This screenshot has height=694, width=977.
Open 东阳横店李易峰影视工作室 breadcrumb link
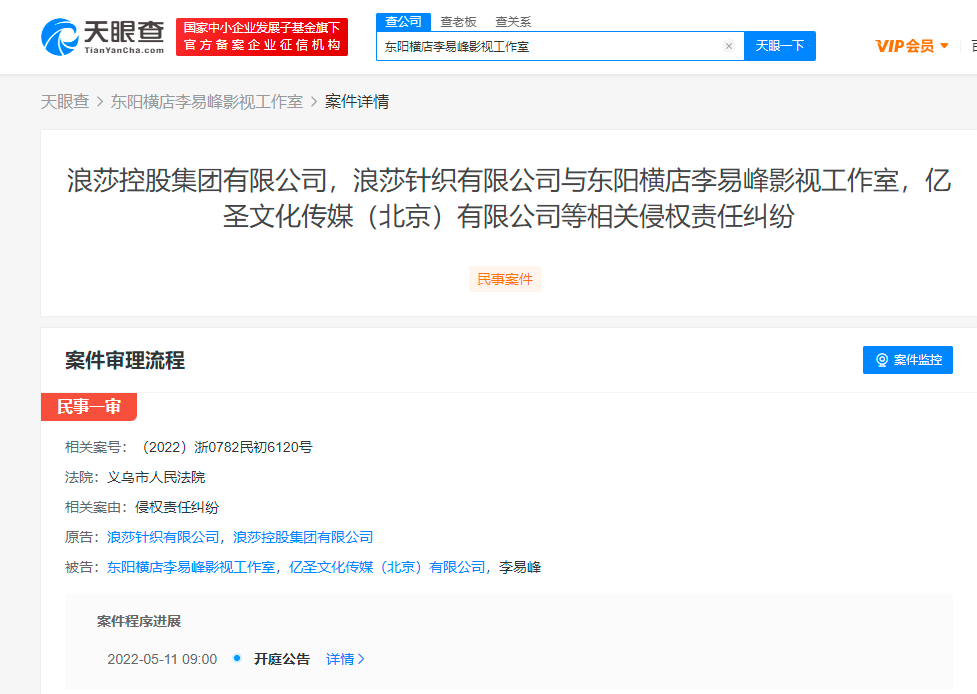207,102
